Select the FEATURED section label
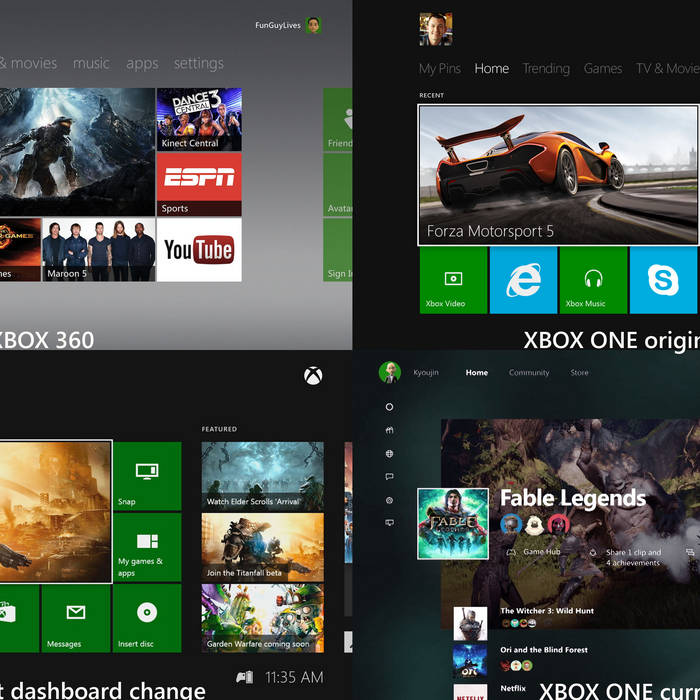 [x=219, y=429]
